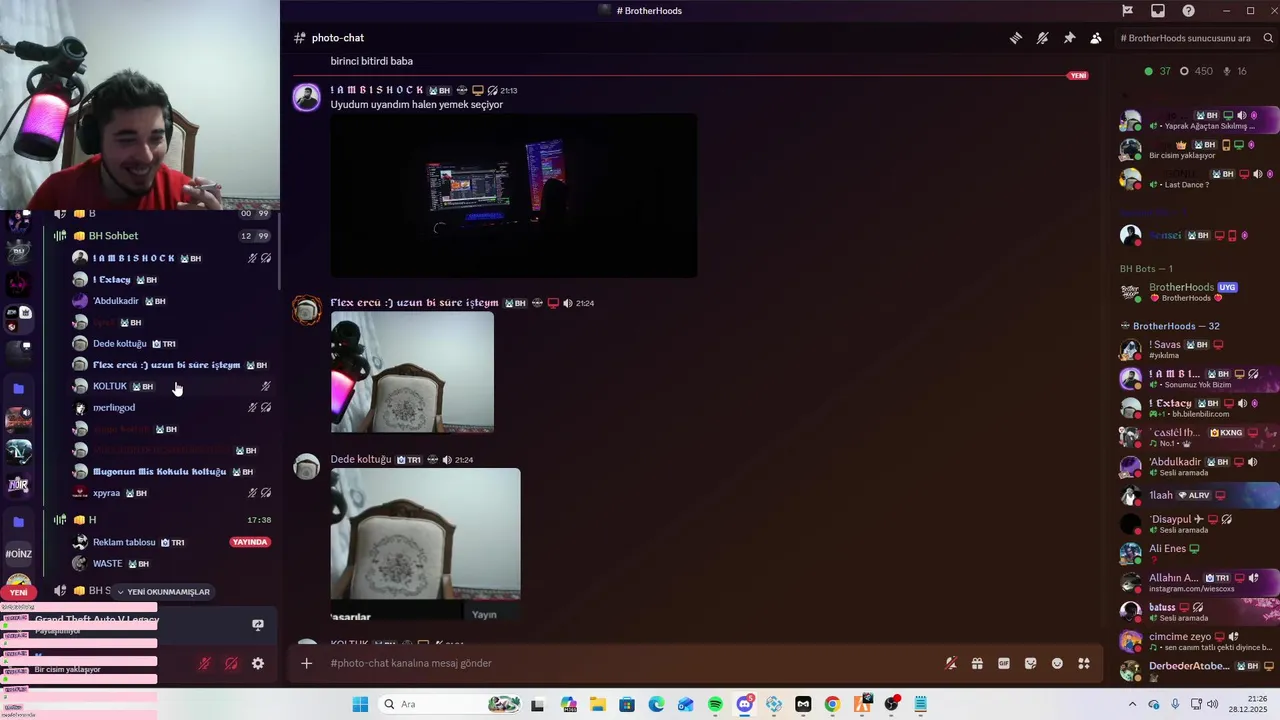Toggle headphone deafen in user panel
Screen dimensions: 1280x720
pos(231,663)
